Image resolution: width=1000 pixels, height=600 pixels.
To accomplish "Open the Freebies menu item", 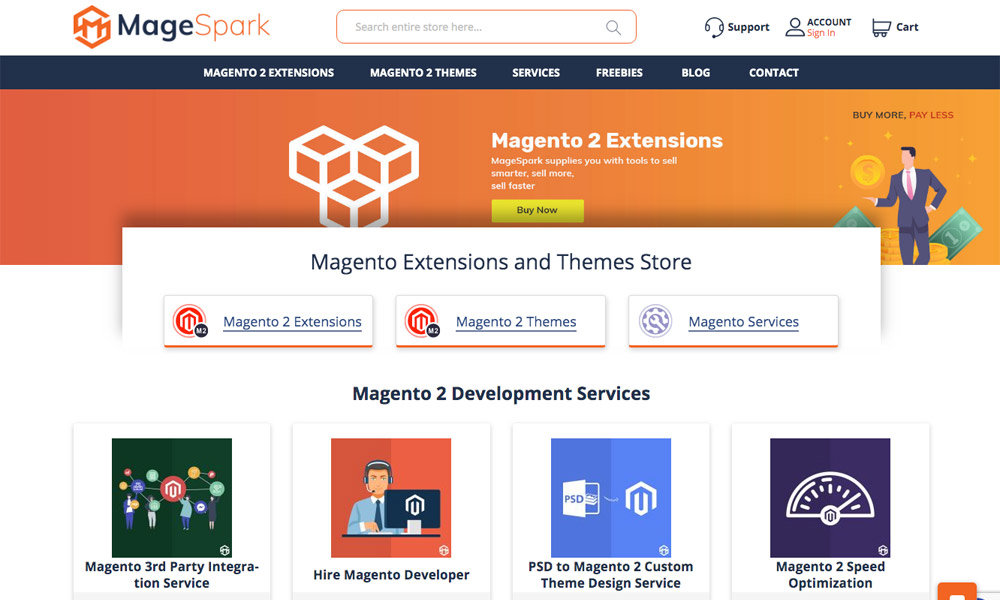I will pos(619,72).
